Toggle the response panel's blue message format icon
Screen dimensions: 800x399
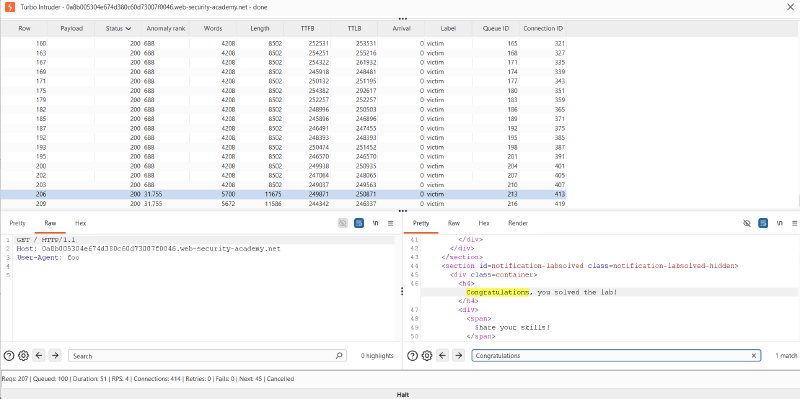(x=763, y=223)
